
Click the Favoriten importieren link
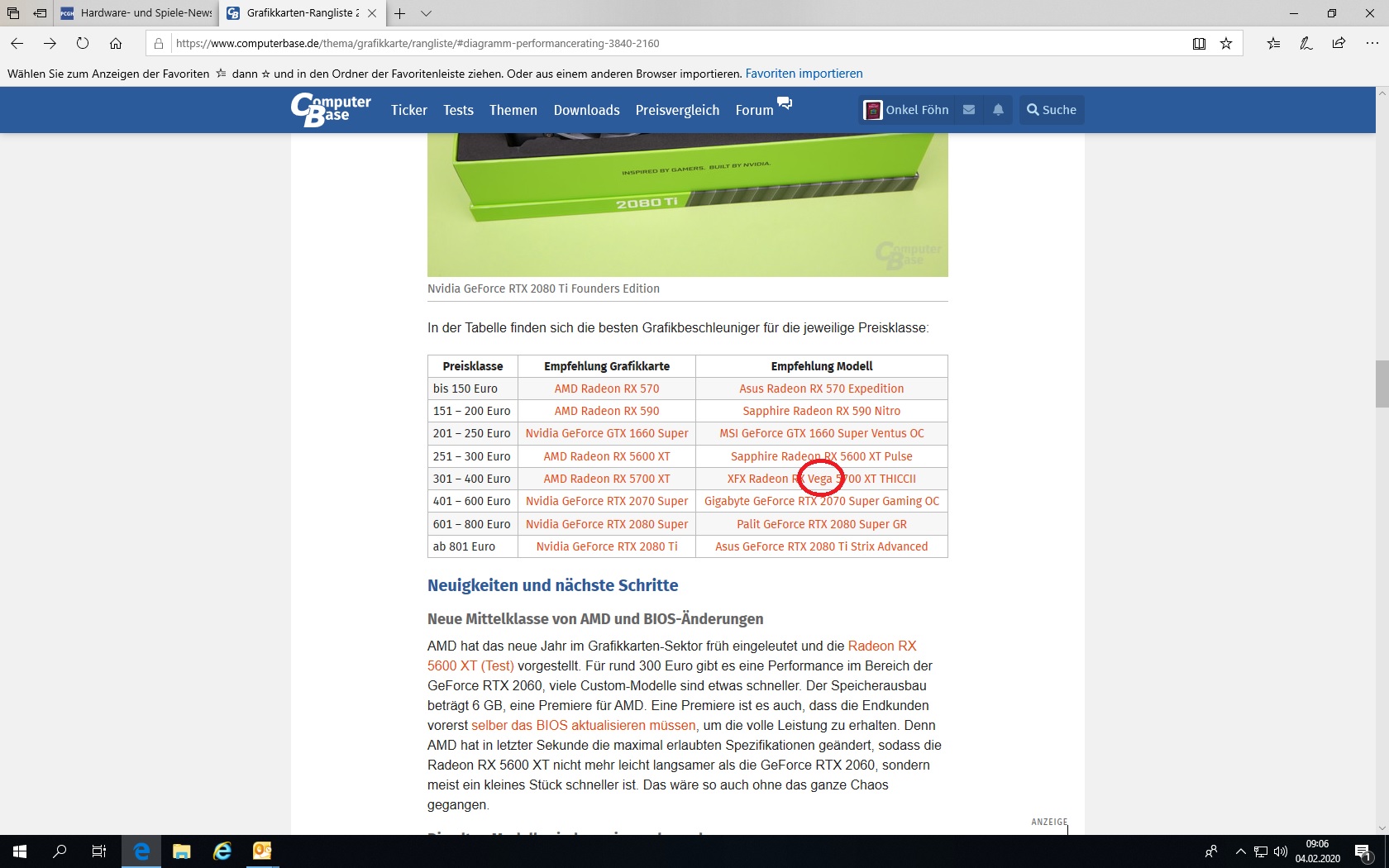804,74
